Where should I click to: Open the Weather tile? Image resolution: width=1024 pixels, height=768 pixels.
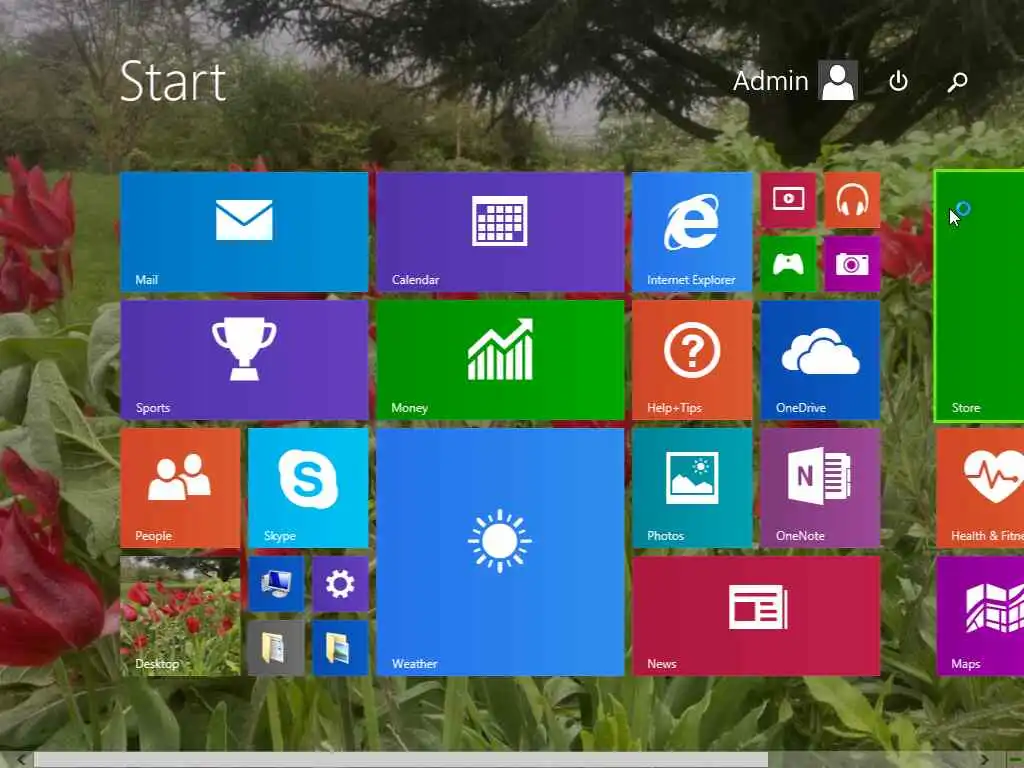(x=500, y=552)
